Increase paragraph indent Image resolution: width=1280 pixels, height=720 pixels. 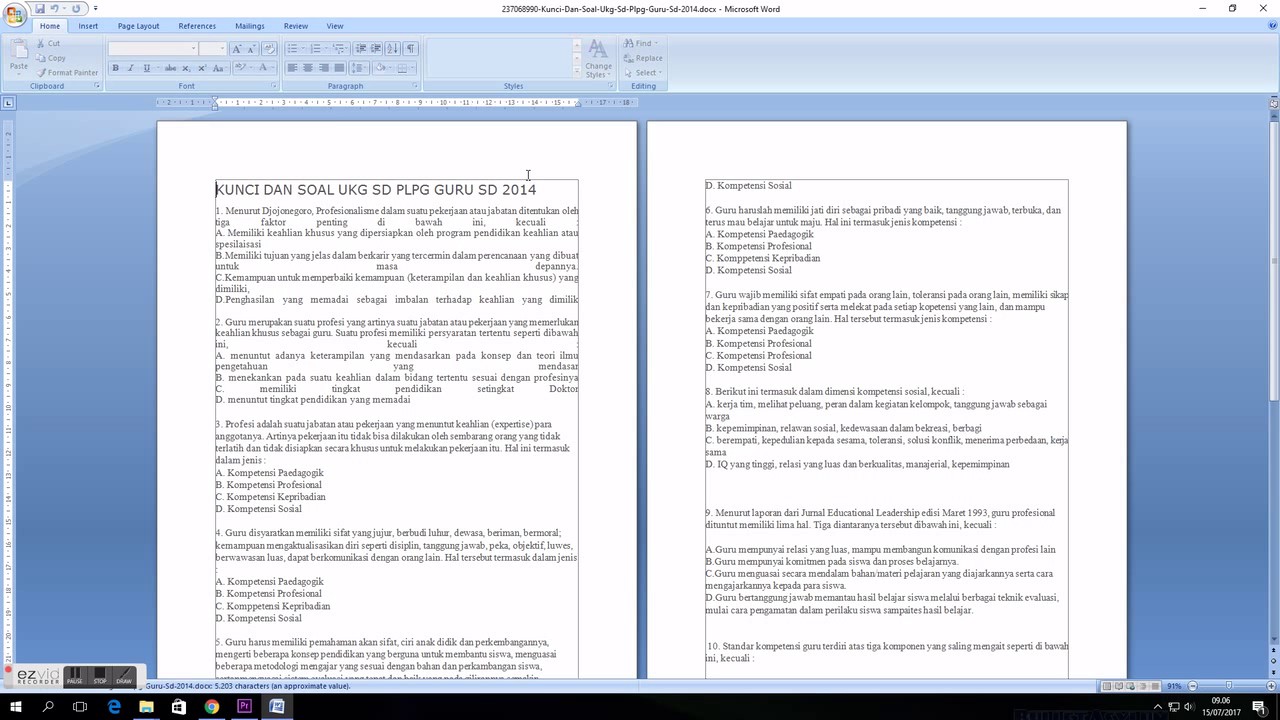click(x=376, y=48)
